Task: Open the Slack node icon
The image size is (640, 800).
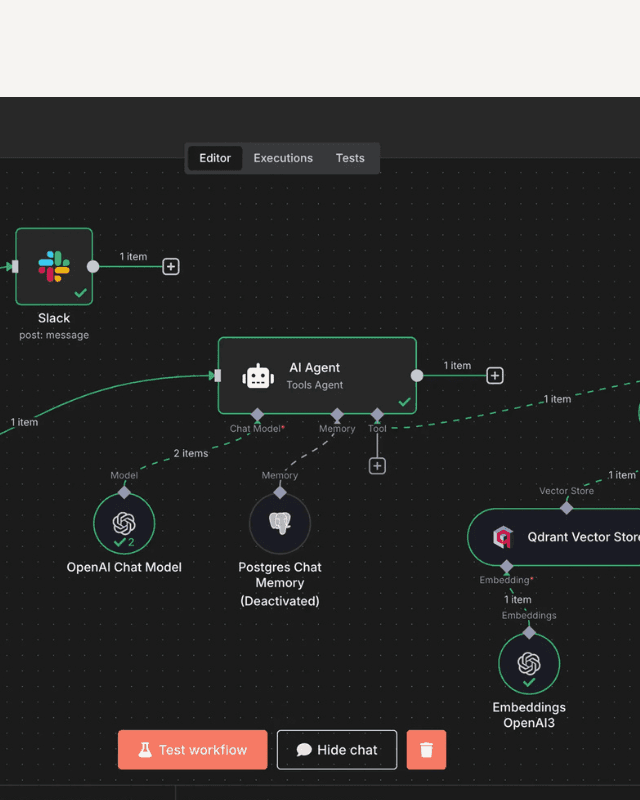Action: (54, 266)
